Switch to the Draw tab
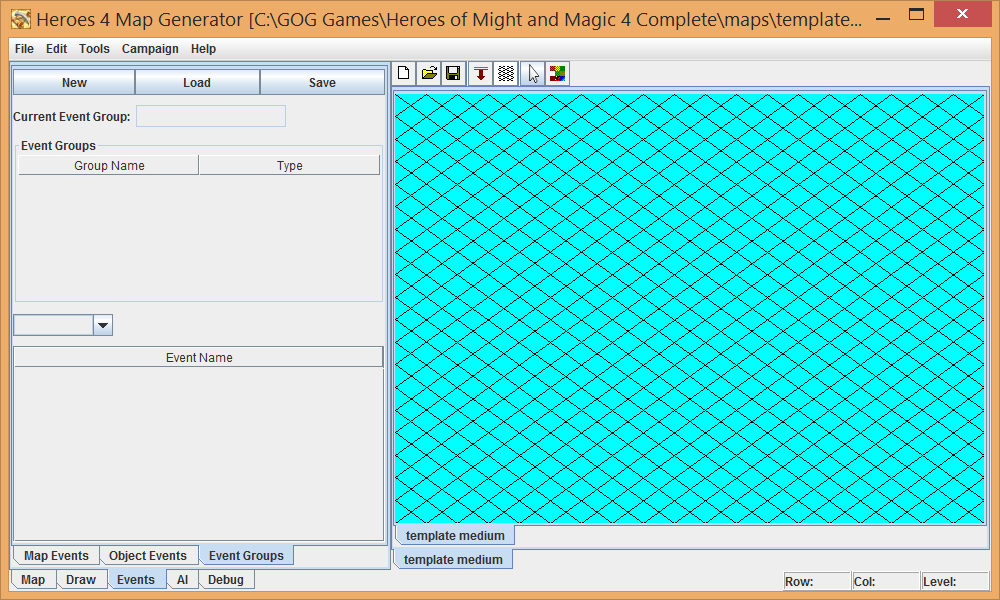Screen dimensions: 1000x600 coord(81,580)
